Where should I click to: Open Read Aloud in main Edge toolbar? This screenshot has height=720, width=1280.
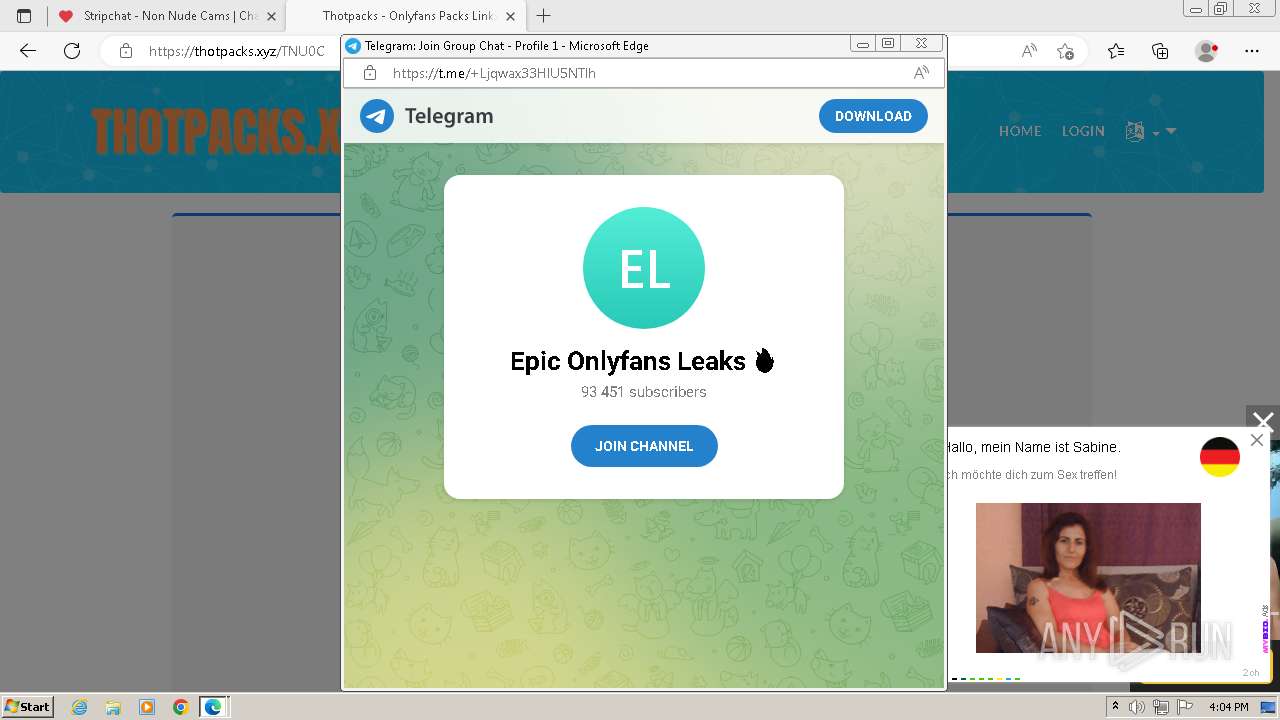tap(1029, 51)
